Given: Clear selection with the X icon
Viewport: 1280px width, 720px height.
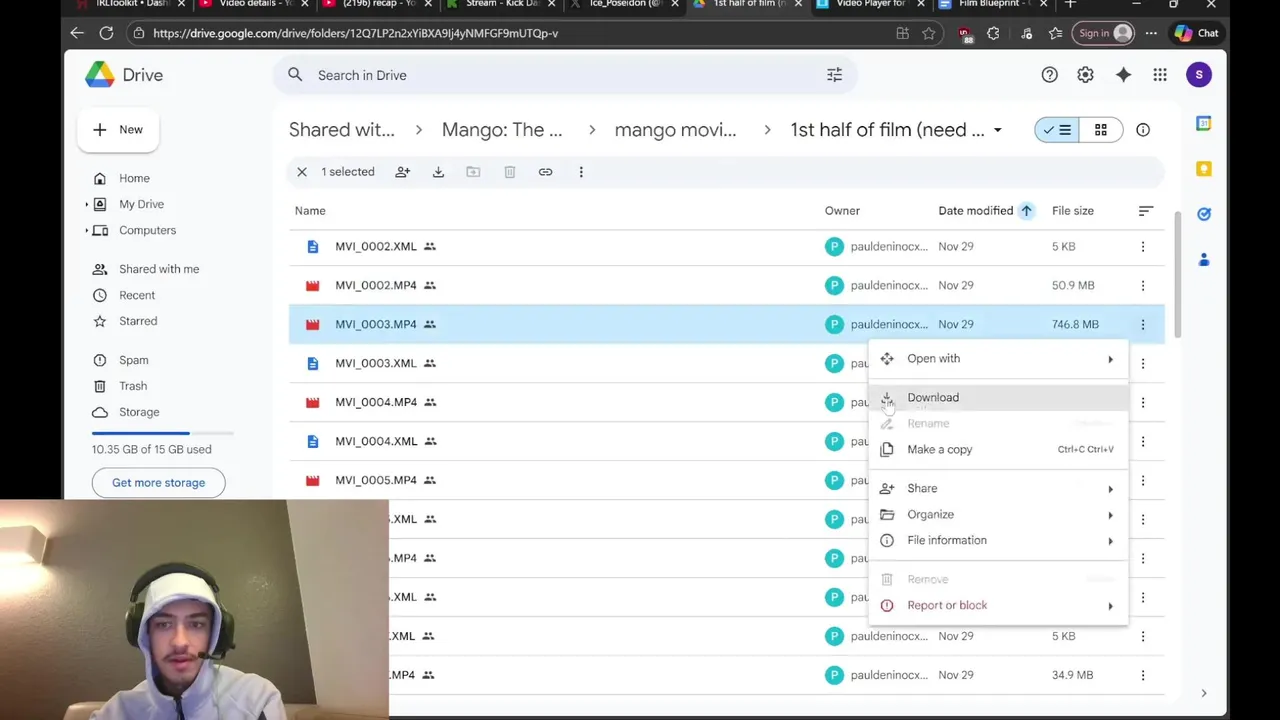Looking at the screenshot, I should (x=302, y=172).
